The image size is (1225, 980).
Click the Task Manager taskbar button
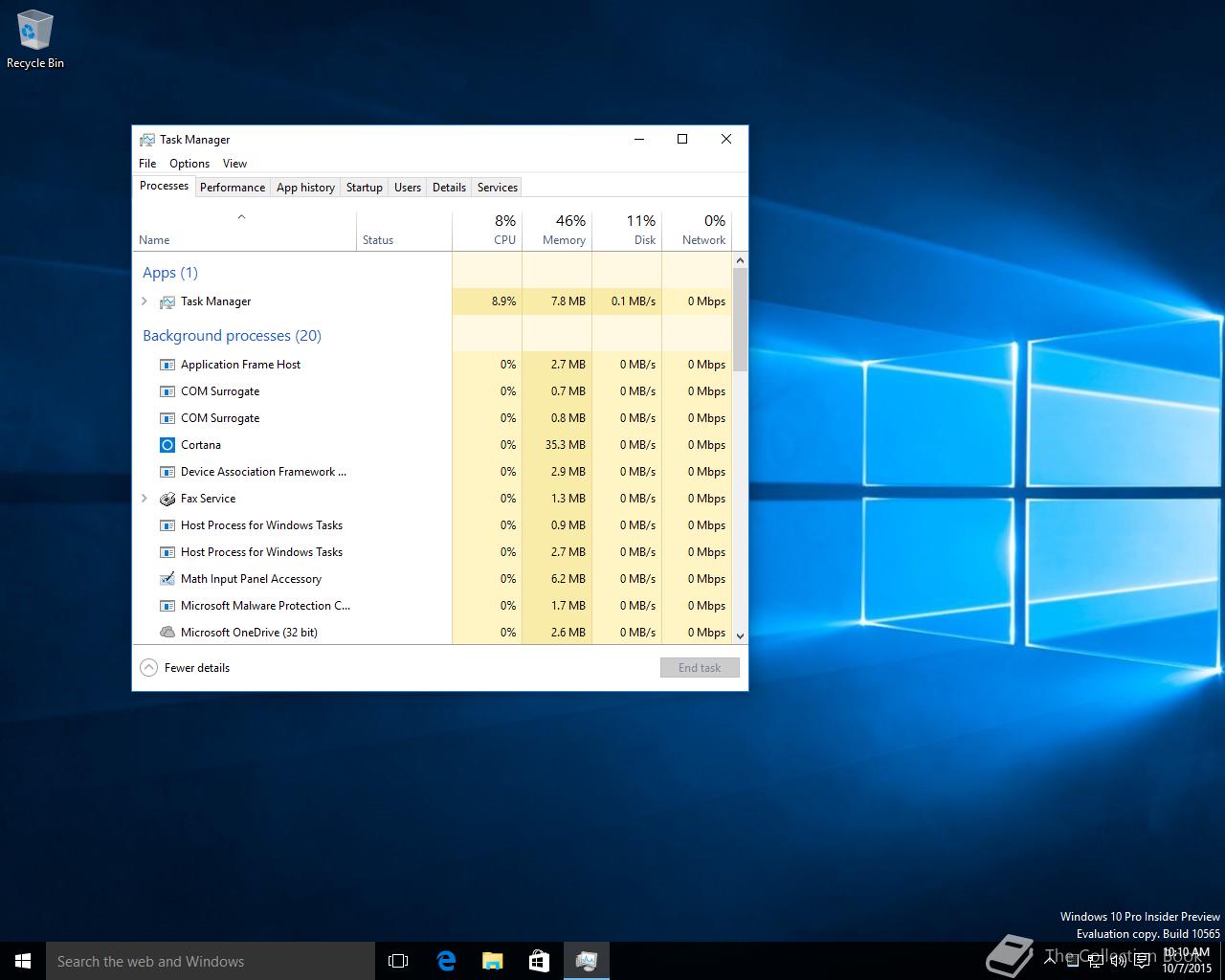click(587, 961)
